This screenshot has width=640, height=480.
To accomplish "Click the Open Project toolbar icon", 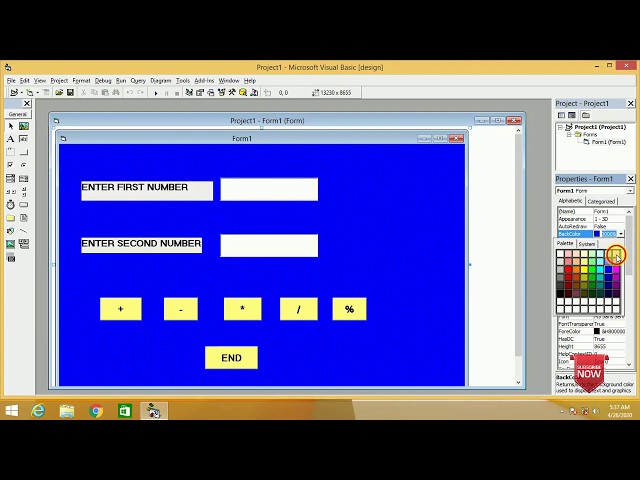I will pos(59,93).
